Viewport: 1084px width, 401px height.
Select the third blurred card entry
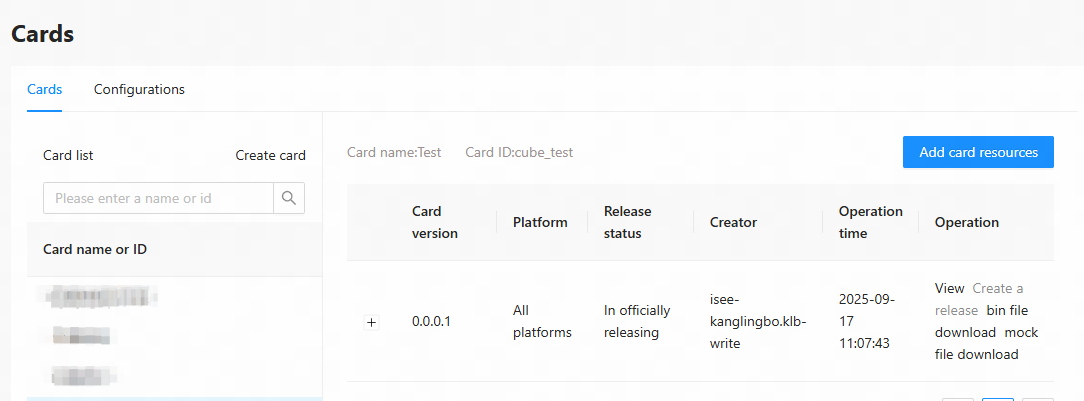click(x=82, y=375)
